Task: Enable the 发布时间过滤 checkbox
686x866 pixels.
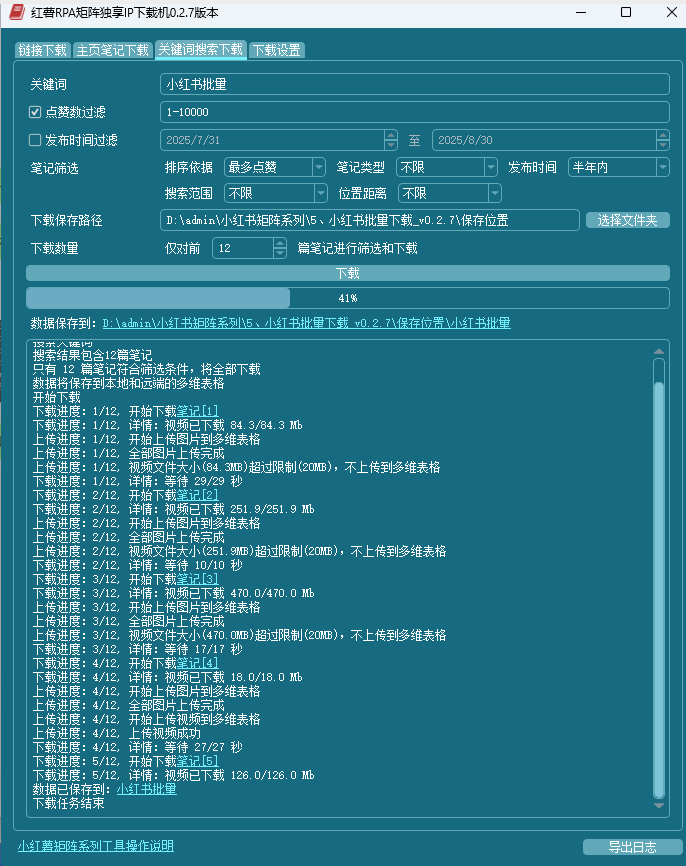Action: point(35,140)
